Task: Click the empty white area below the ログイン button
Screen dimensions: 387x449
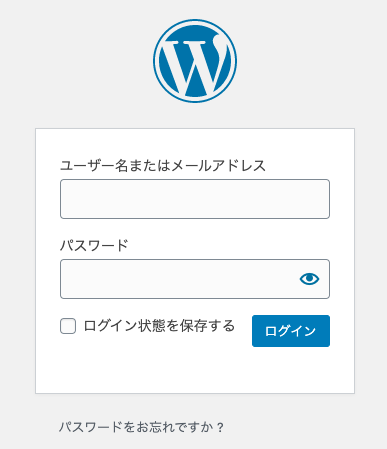Action: pos(291,370)
